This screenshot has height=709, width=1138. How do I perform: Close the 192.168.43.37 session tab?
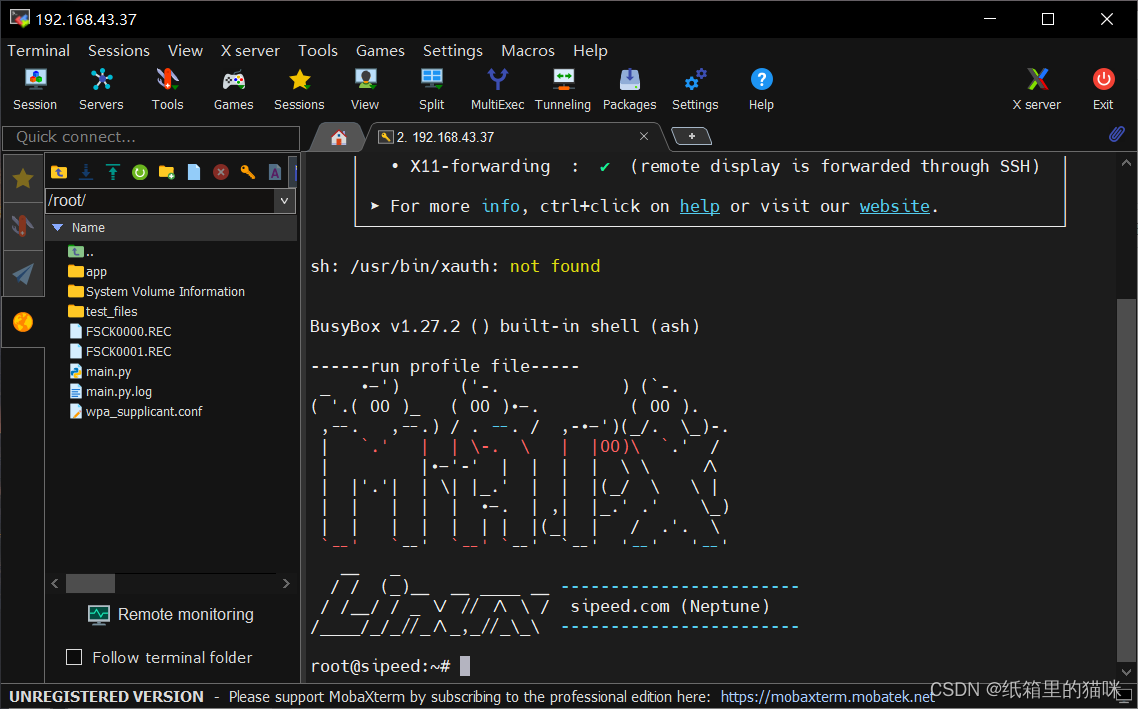(644, 136)
